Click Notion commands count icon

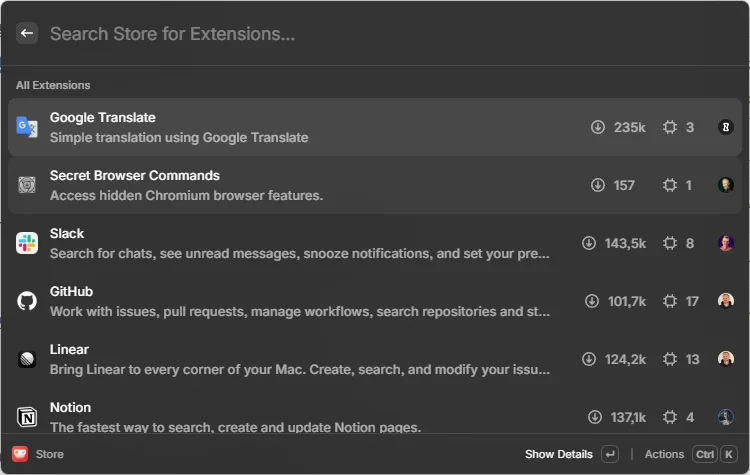(x=670, y=417)
